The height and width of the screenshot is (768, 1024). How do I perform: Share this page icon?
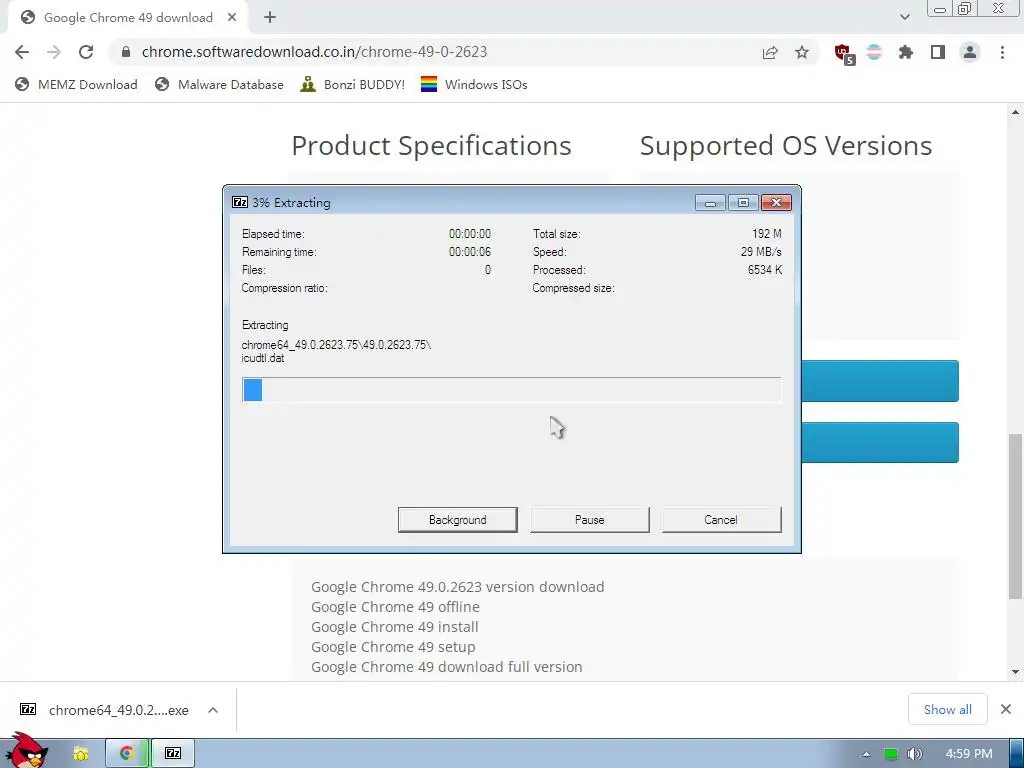(770, 52)
